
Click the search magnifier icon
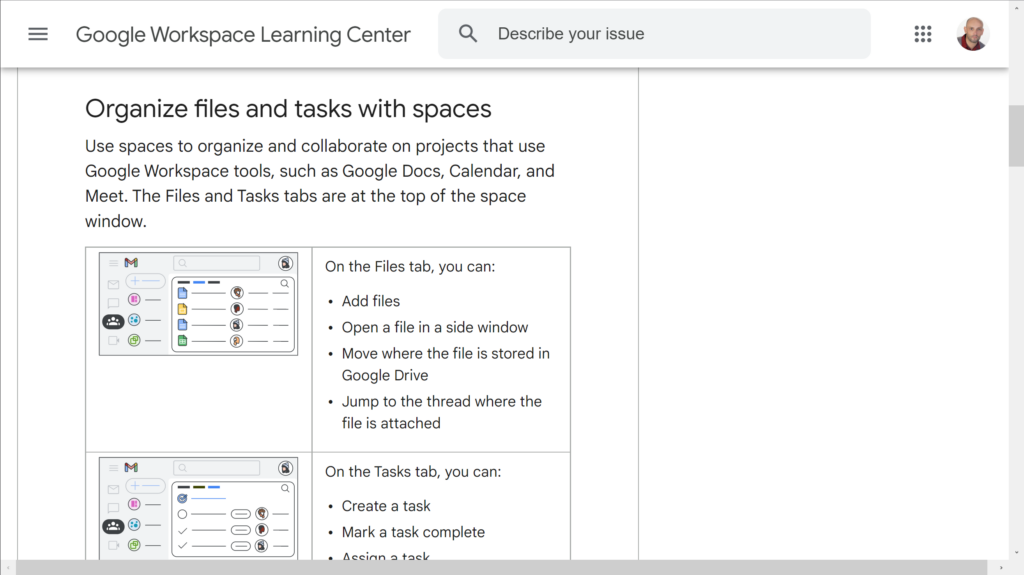[x=468, y=33]
